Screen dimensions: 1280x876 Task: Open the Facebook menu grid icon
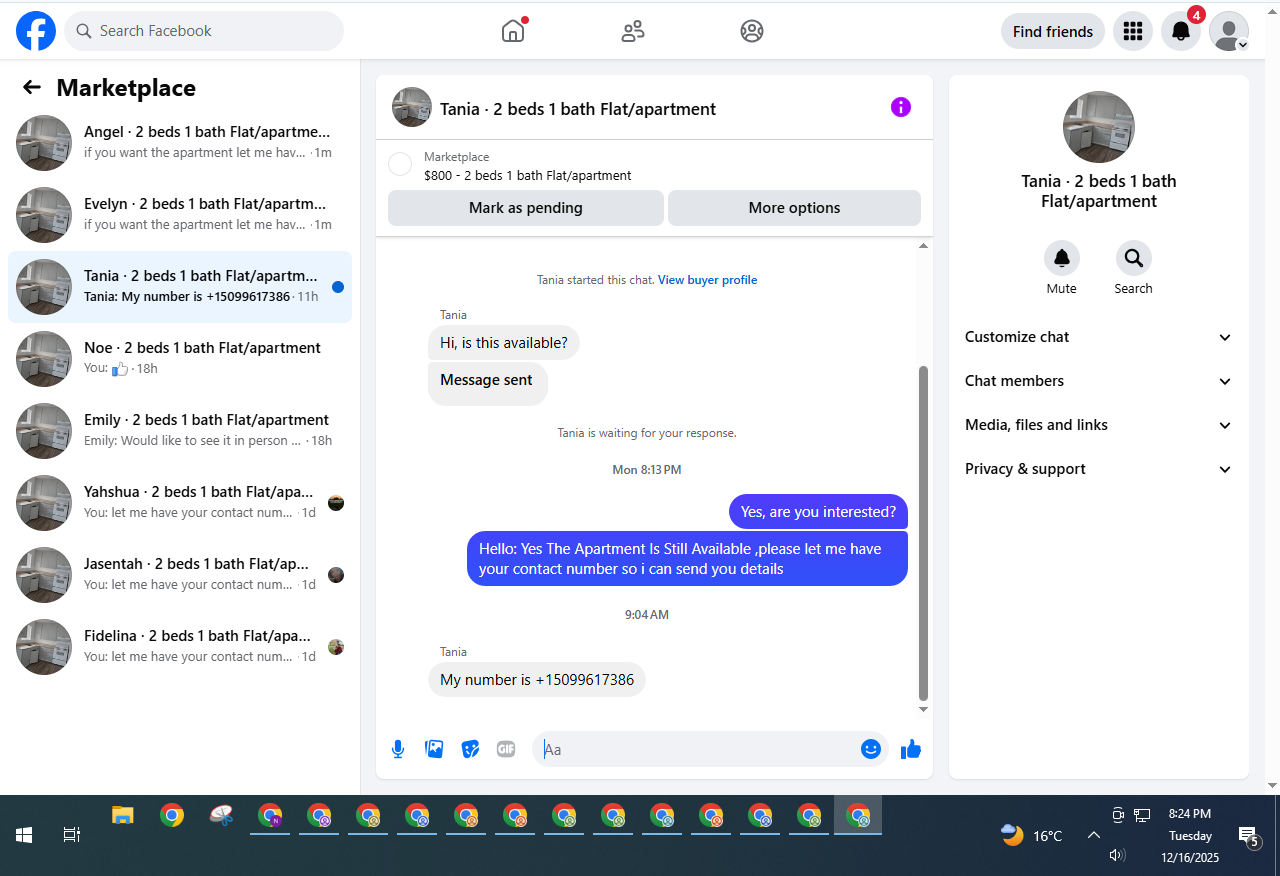[1133, 31]
